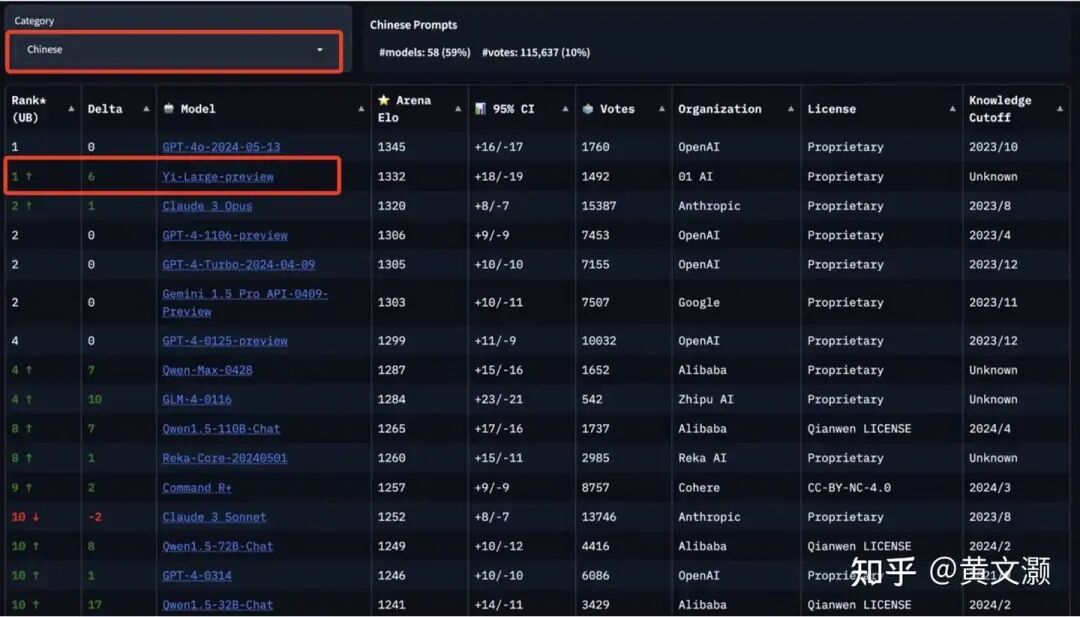Click the star icon in Arena Elo header

coord(384,100)
